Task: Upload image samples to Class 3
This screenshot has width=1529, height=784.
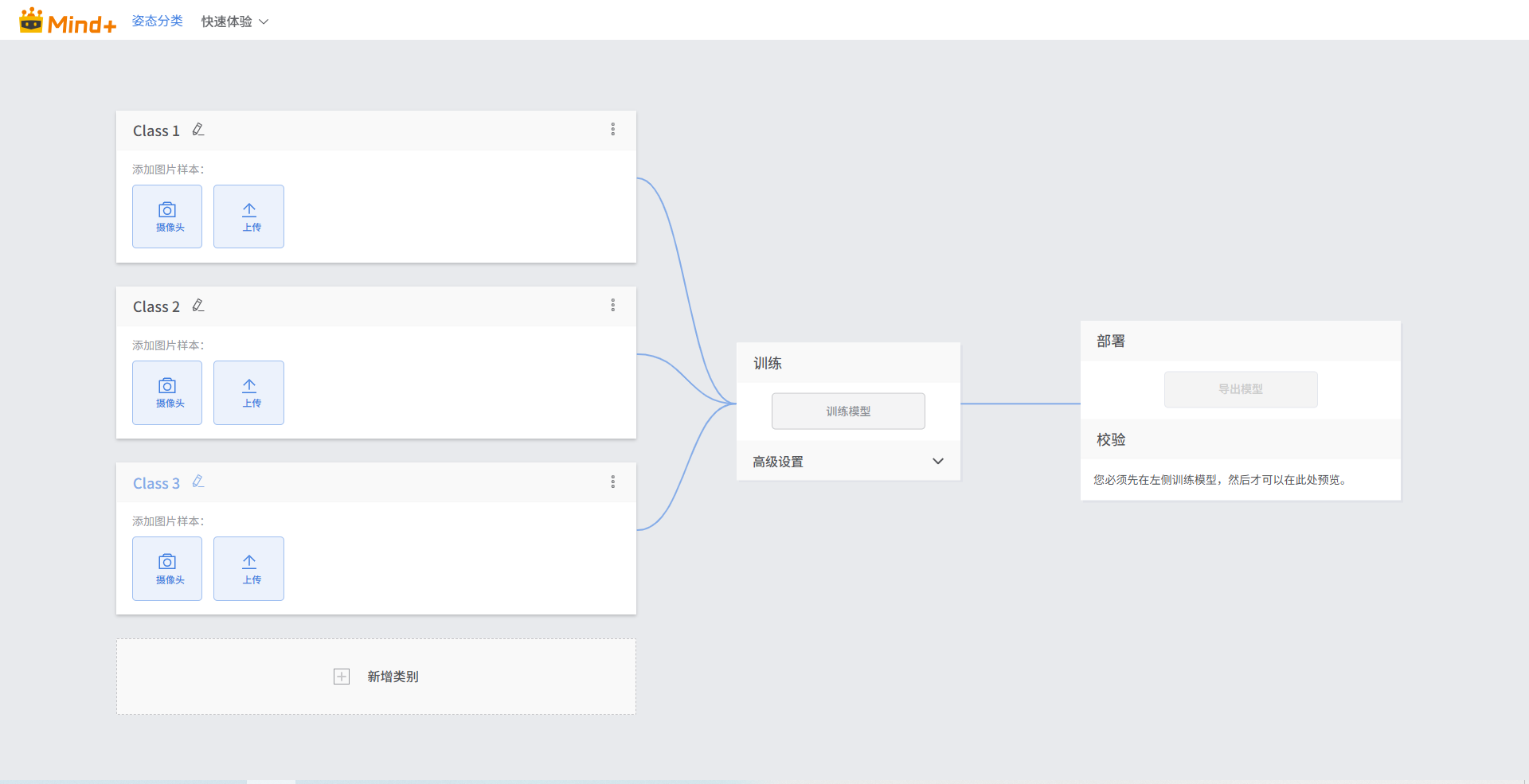Action: click(x=248, y=568)
